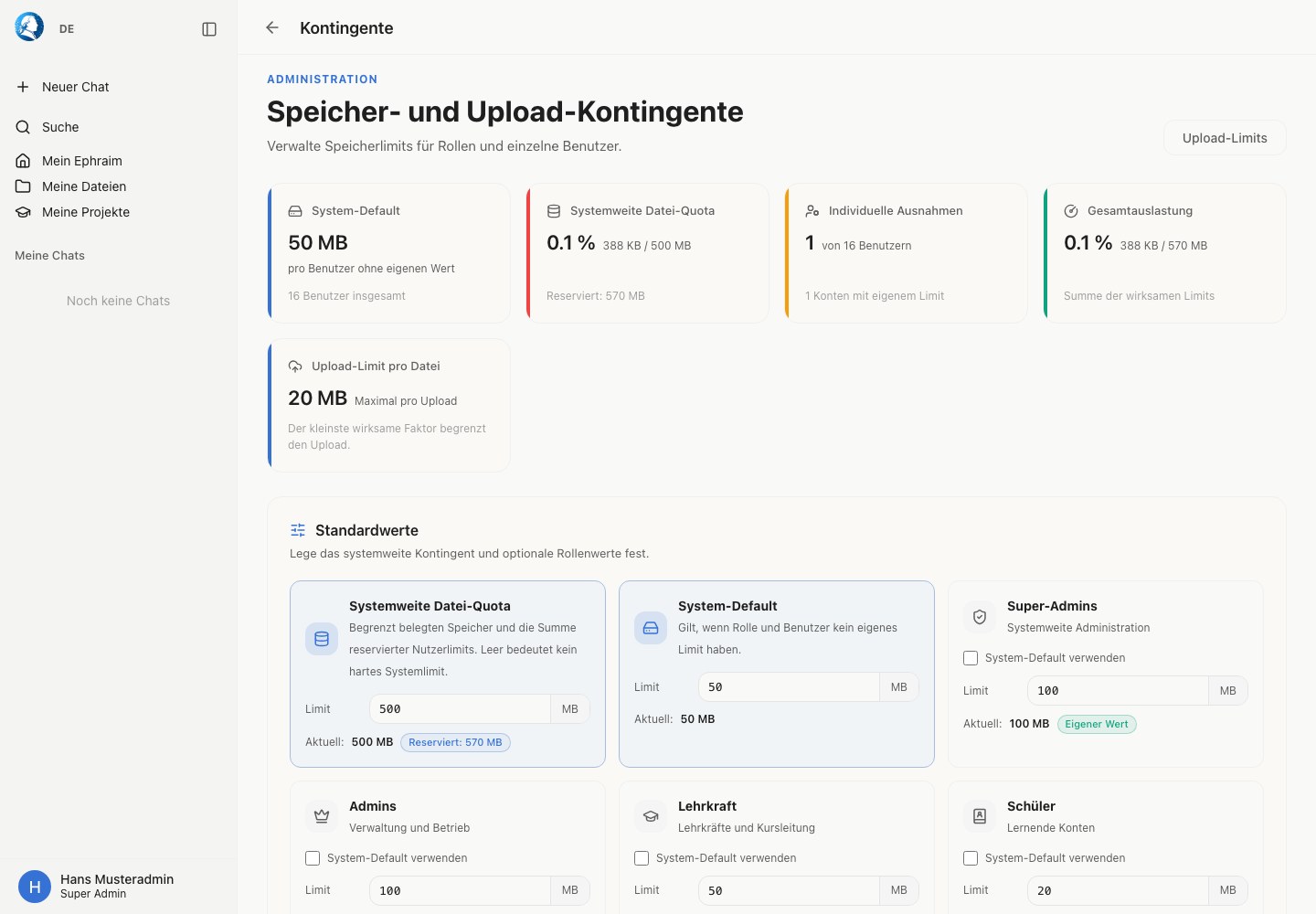Image resolution: width=1316 pixels, height=914 pixels.
Task: Click the Upload-Limits button
Action: (x=1225, y=138)
